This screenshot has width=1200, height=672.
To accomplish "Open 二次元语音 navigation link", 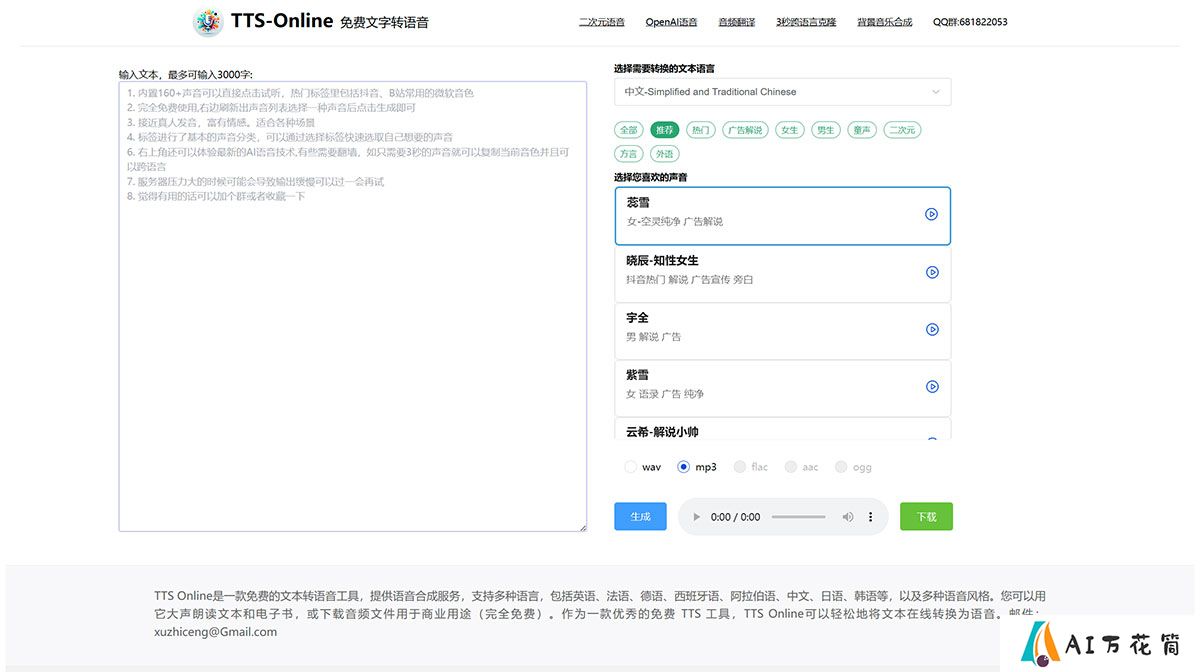I will pyautogui.click(x=602, y=22).
